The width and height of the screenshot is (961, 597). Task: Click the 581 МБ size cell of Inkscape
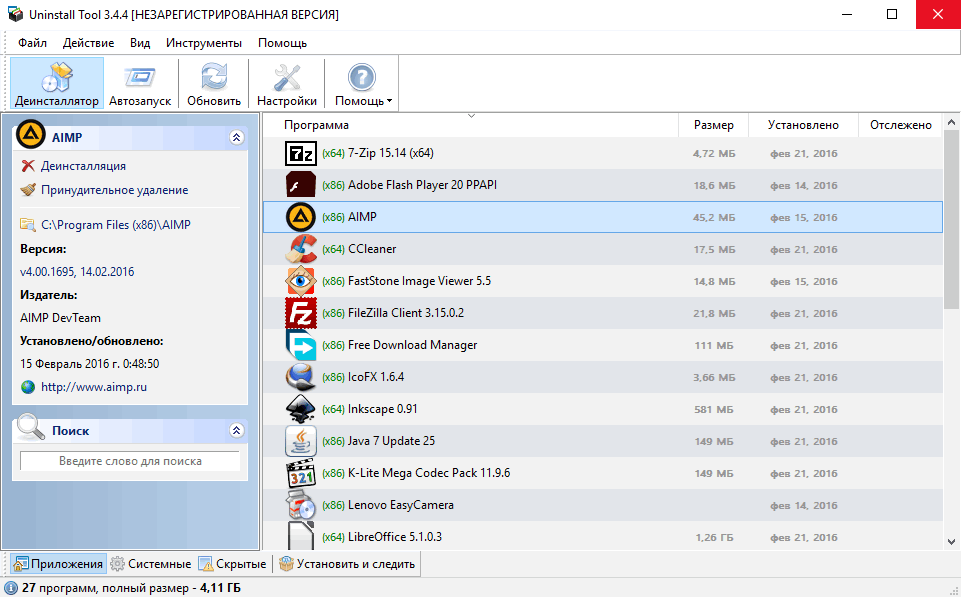click(x=714, y=409)
